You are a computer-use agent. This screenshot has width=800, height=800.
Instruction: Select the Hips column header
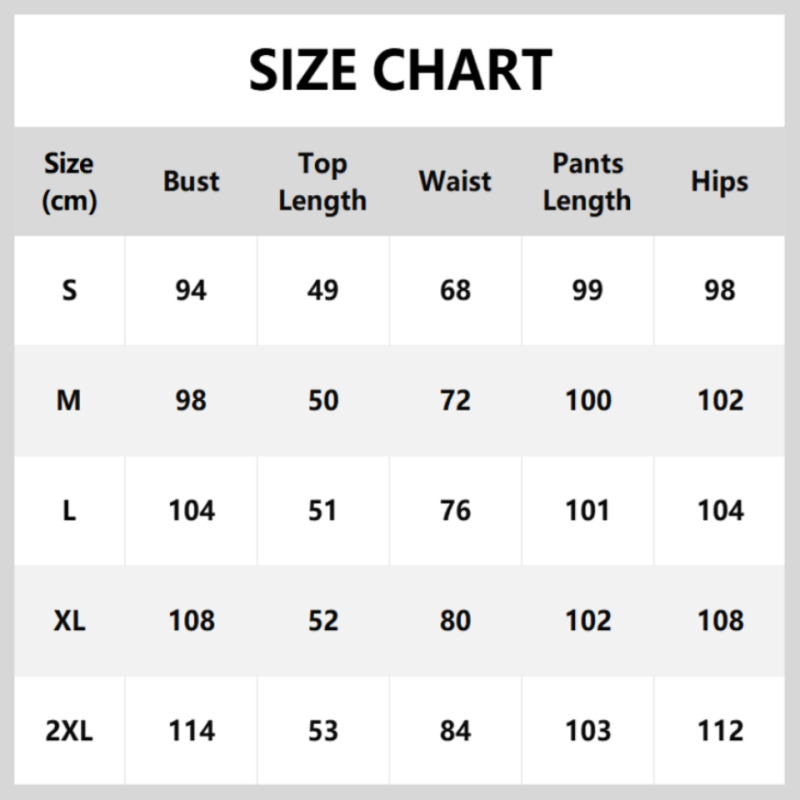[719, 182]
